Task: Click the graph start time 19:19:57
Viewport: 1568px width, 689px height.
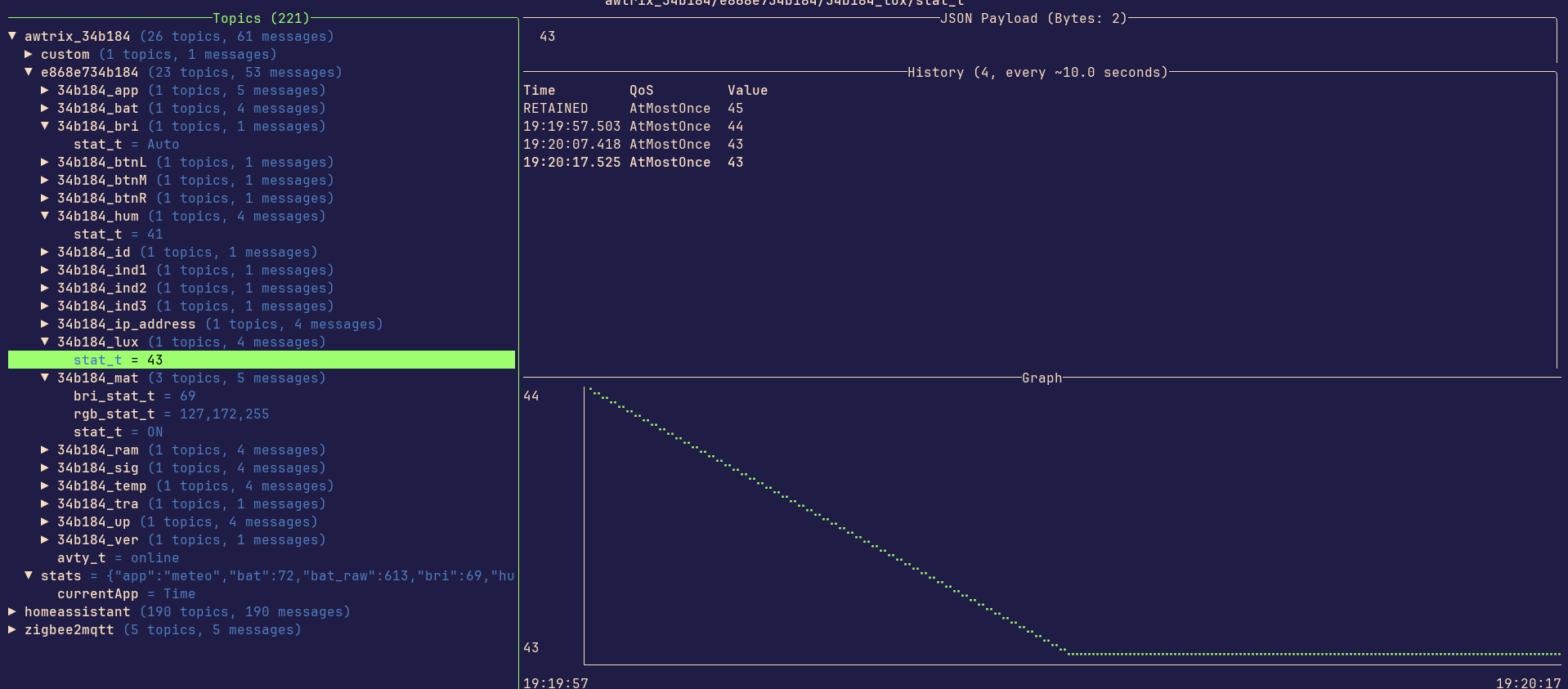Action: click(x=556, y=682)
